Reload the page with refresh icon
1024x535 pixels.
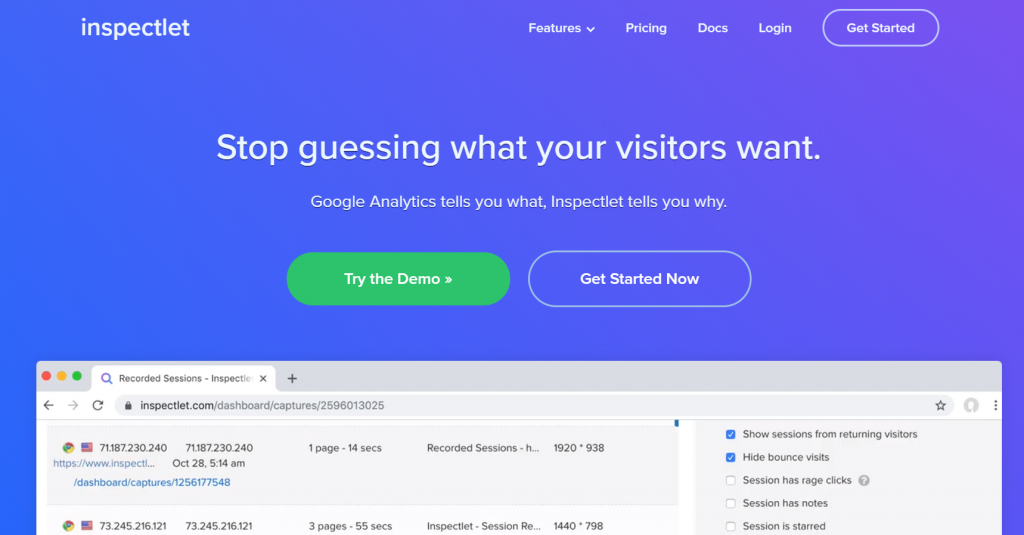tap(98, 405)
